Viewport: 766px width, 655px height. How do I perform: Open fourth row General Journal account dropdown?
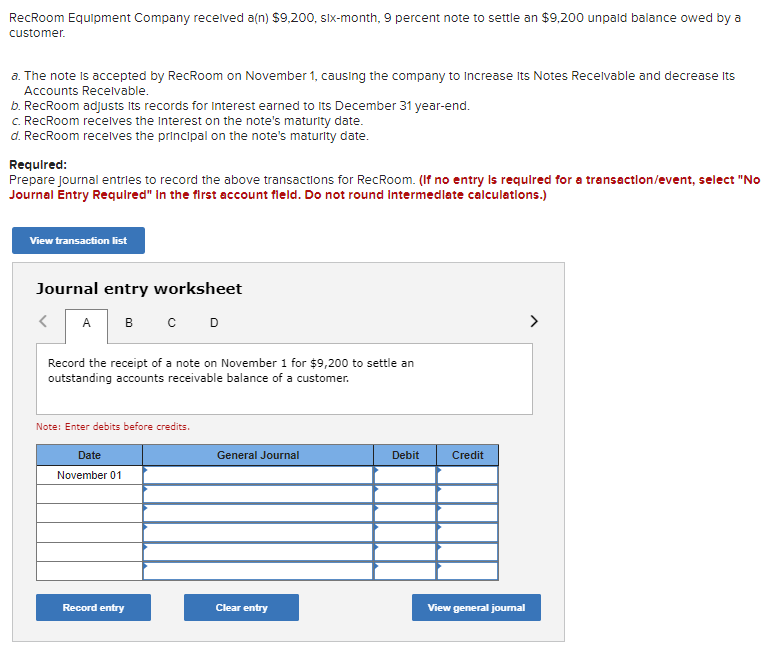point(258,533)
